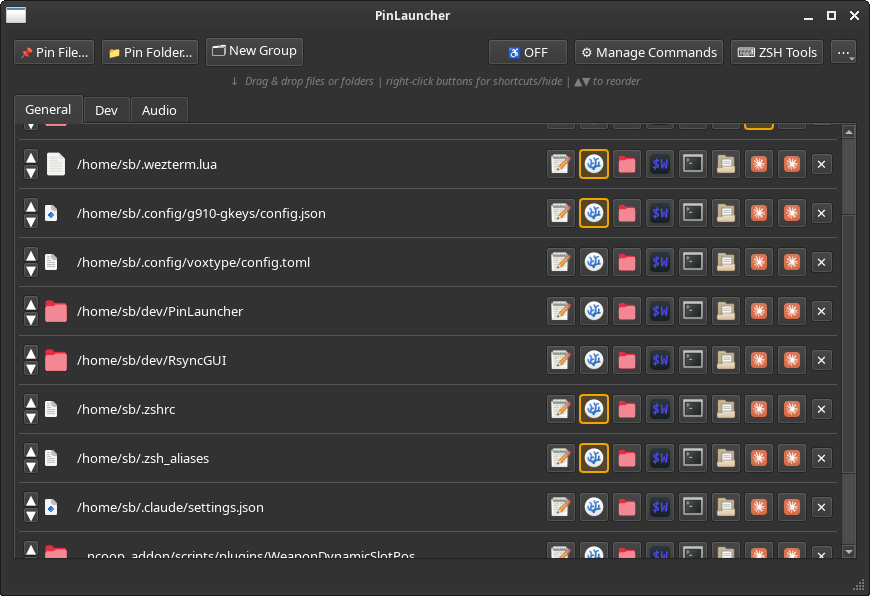Screen dimensions: 870x596
Task: Open g910-gkeys/config.json in VSCodium
Action: 594,213
